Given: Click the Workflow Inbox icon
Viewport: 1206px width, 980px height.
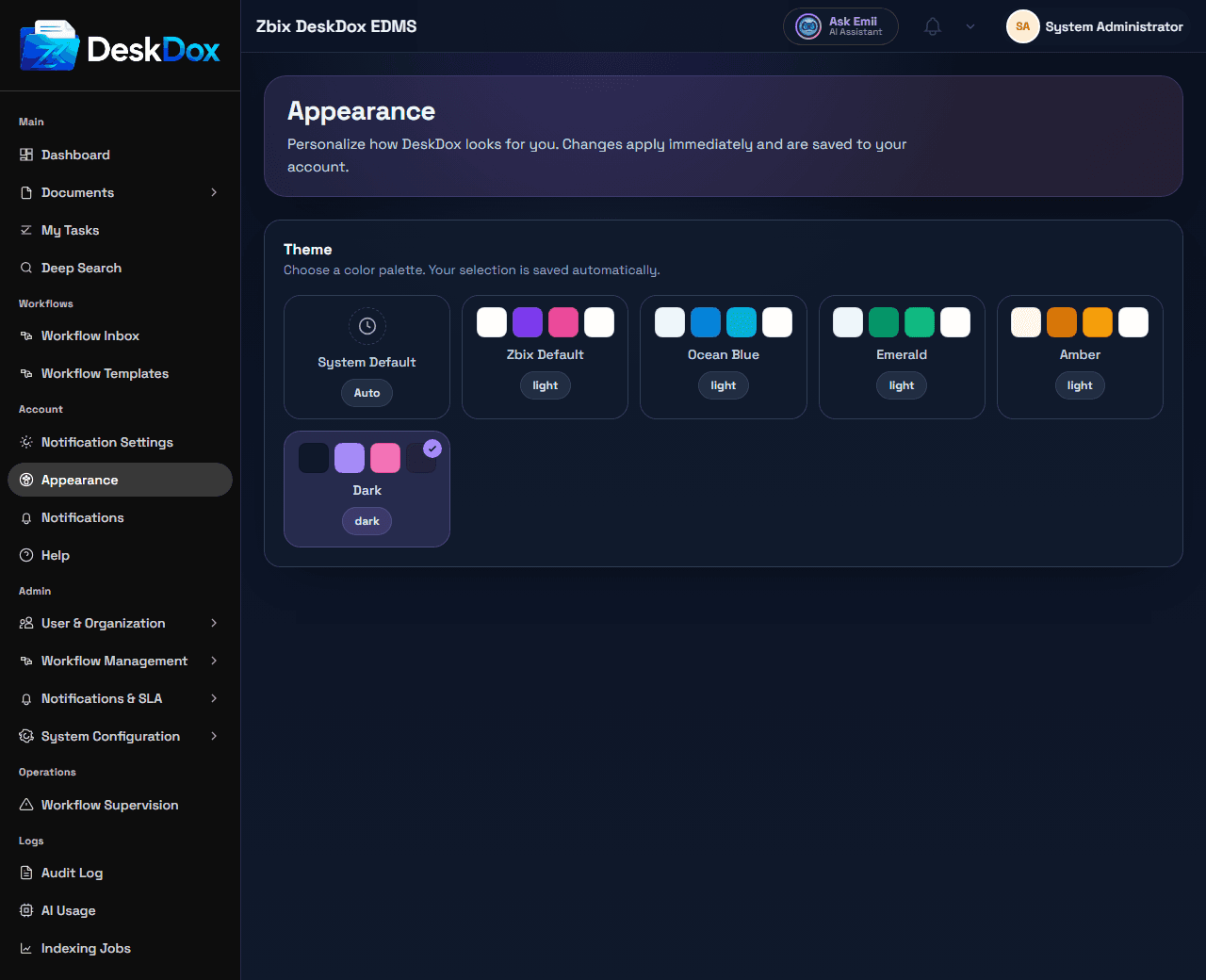Looking at the screenshot, I should tap(26, 335).
